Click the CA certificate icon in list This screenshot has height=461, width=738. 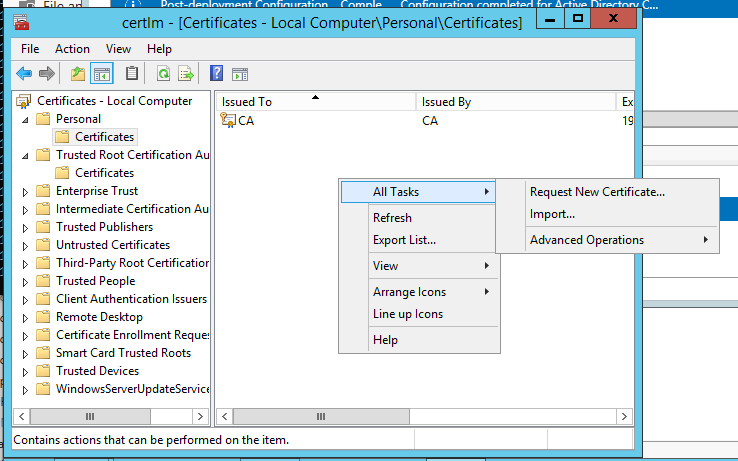coord(228,121)
